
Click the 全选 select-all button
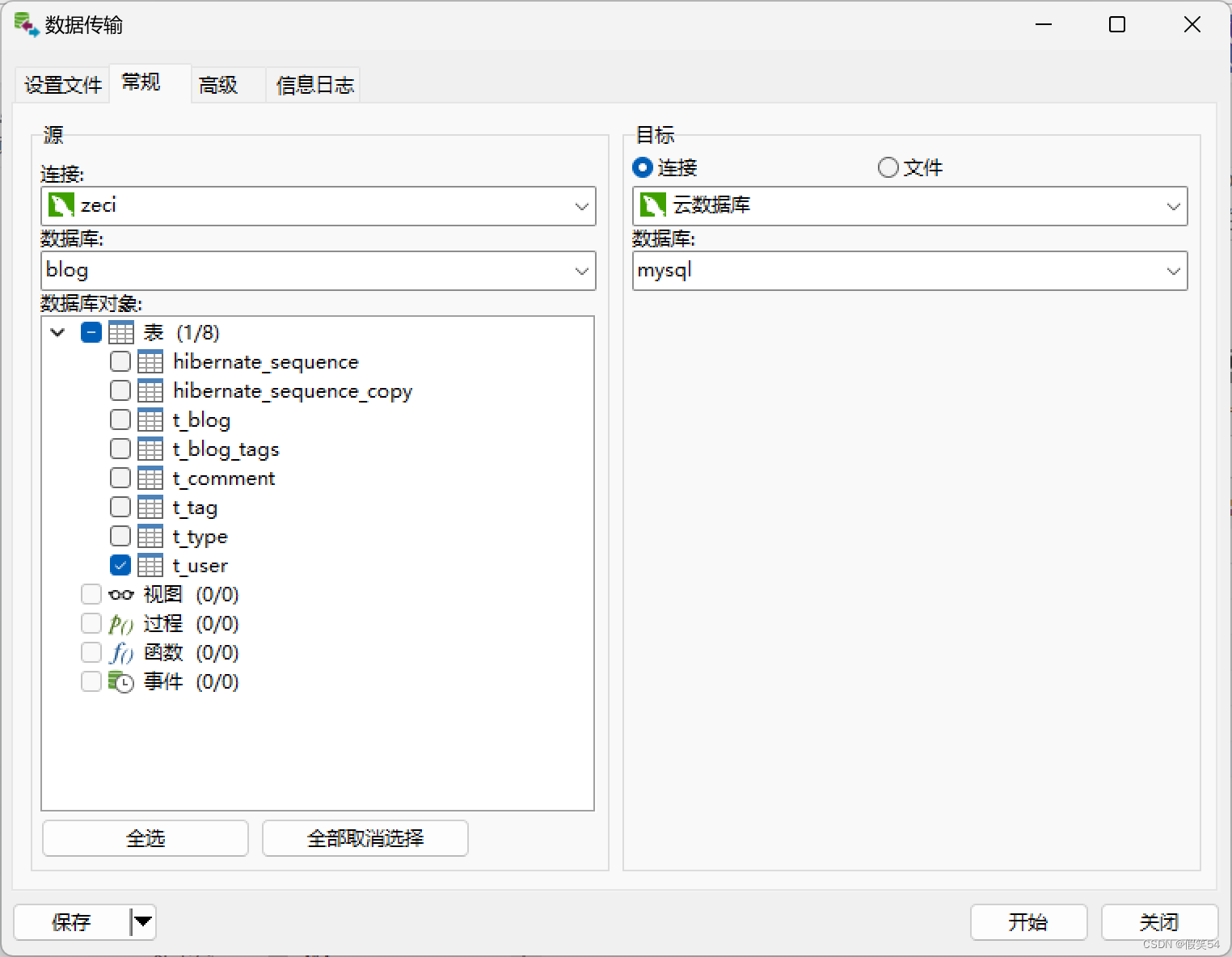click(145, 838)
